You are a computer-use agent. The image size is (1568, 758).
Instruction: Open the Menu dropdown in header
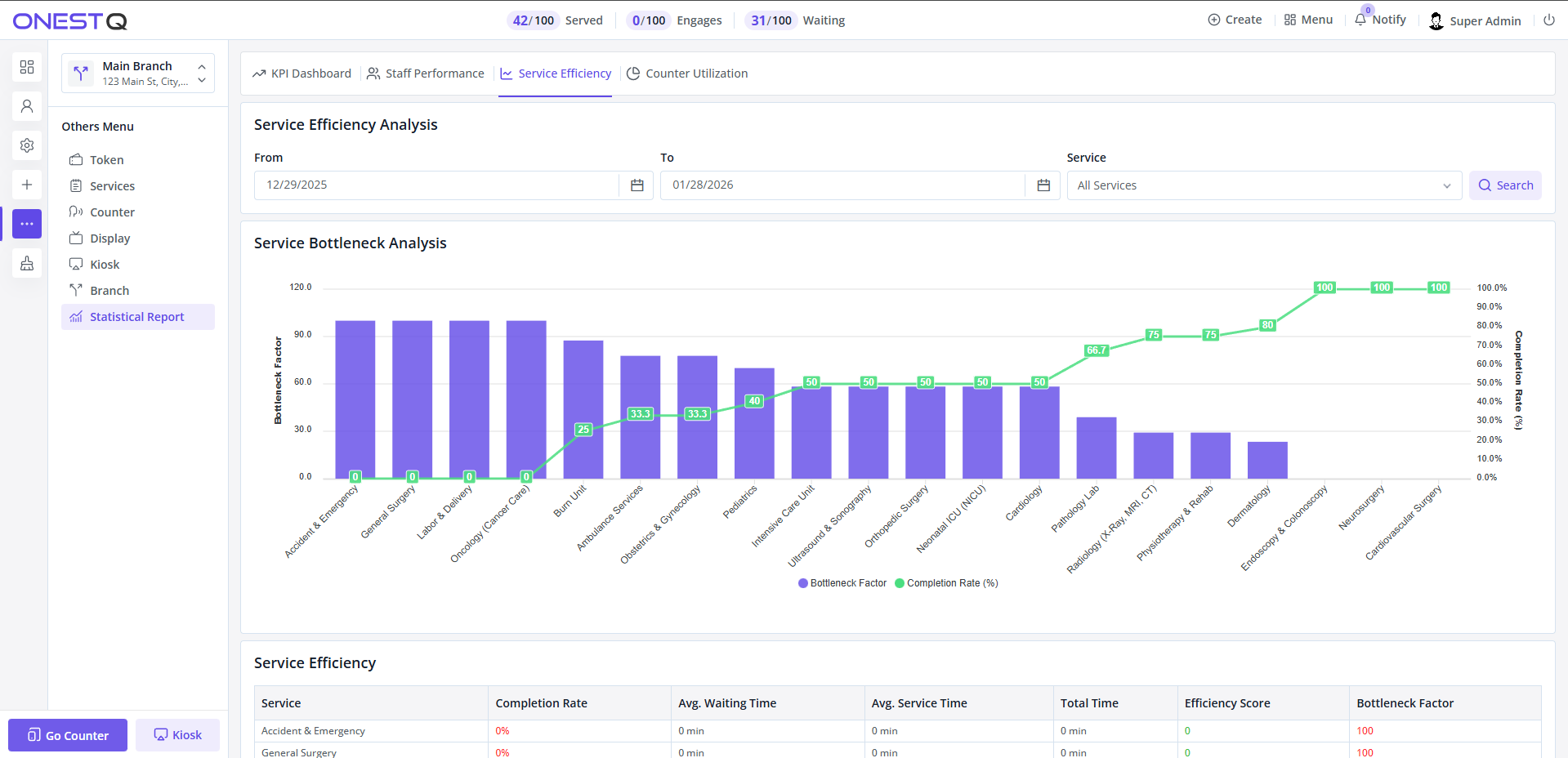[x=1308, y=20]
